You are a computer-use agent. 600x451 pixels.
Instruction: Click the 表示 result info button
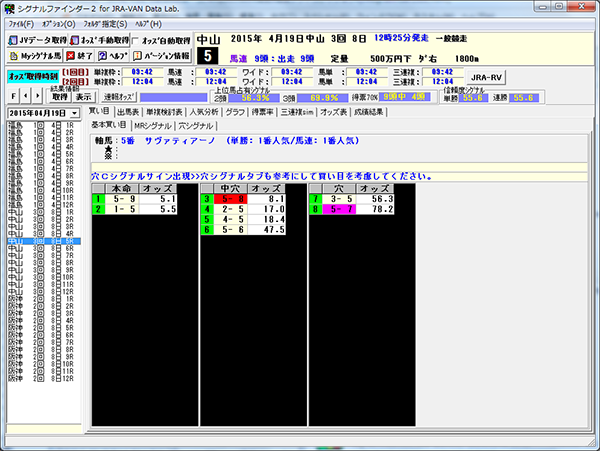tap(83, 97)
